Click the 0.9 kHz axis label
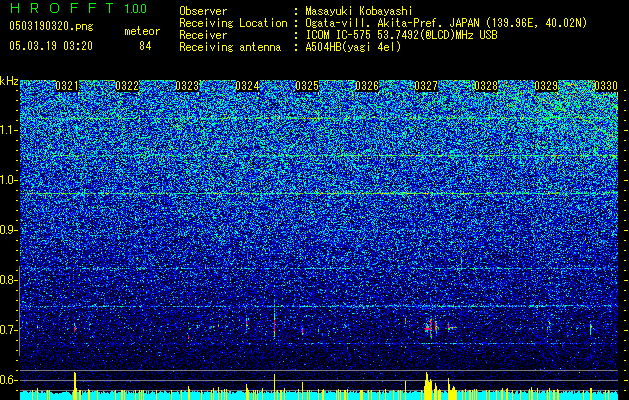This screenshot has width=629, height=400. (8, 230)
